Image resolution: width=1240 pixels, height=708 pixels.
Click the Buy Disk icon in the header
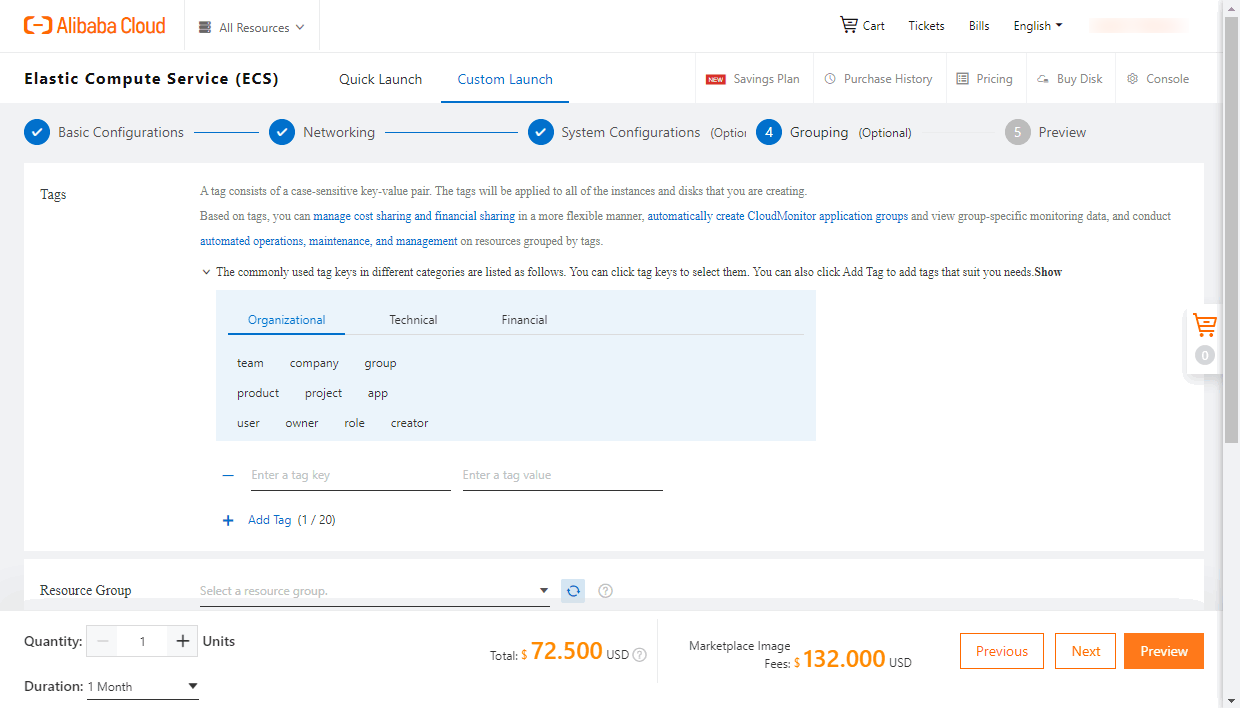(x=1043, y=78)
